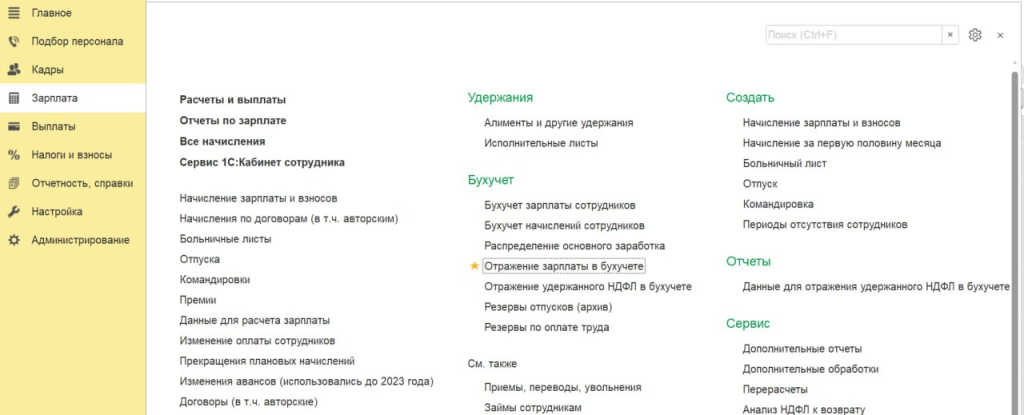Image resolution: width=1024 pixels, height=415 pixels.
Task: Click the Главное section icon
Action: [x=14, y=13]
